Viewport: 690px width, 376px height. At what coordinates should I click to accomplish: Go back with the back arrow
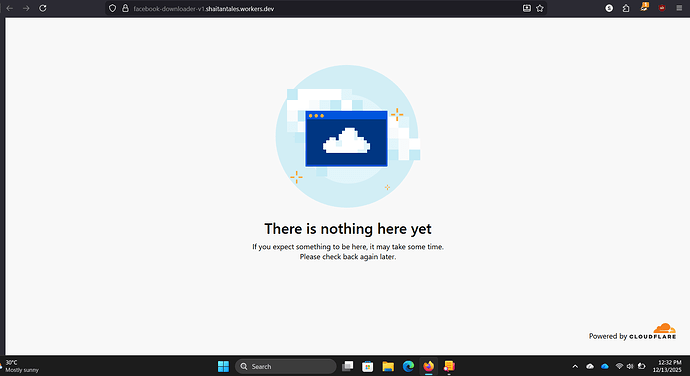pos(10,8)
